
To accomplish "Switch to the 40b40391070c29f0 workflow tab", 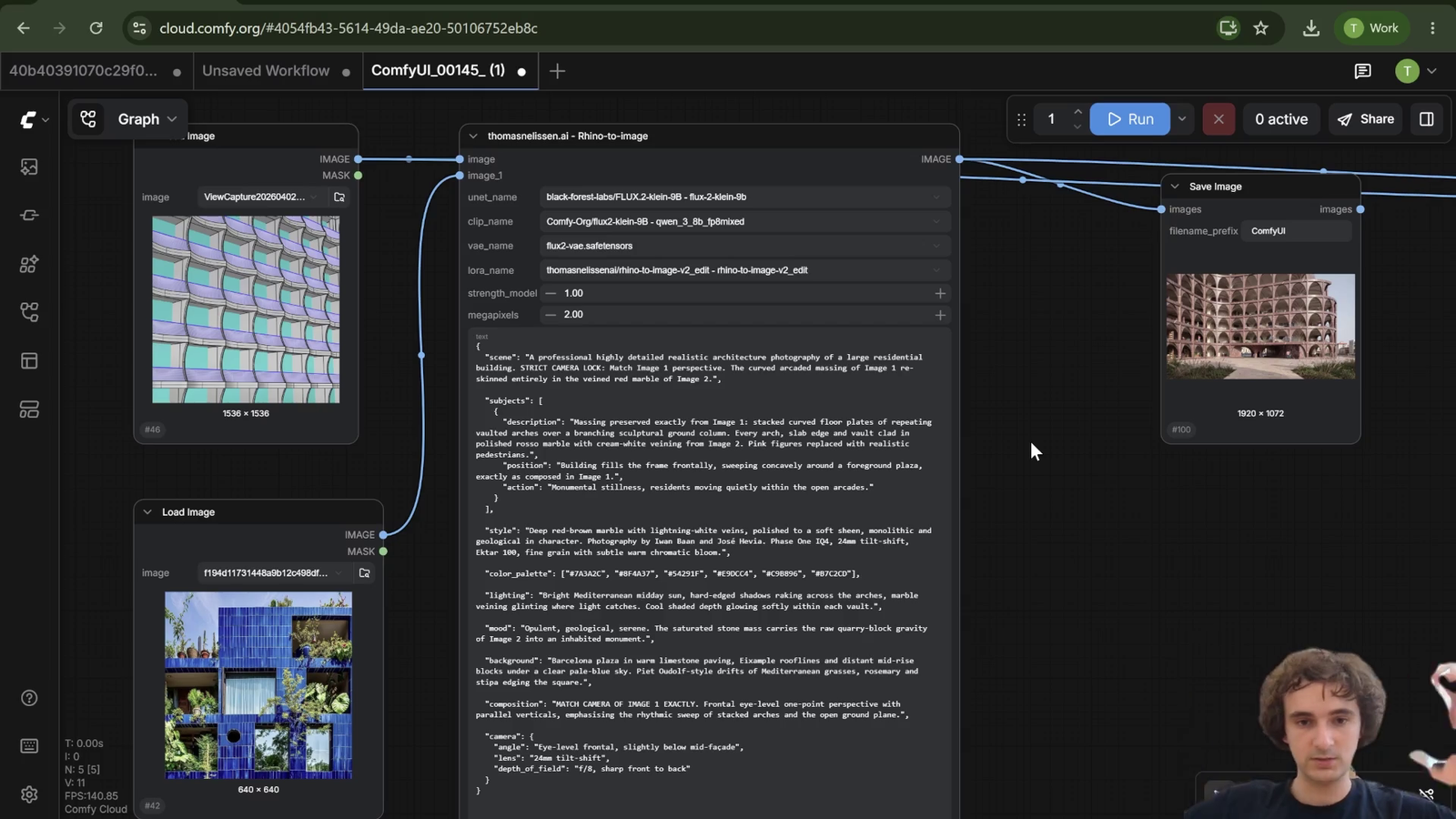I will pos(95,71).
